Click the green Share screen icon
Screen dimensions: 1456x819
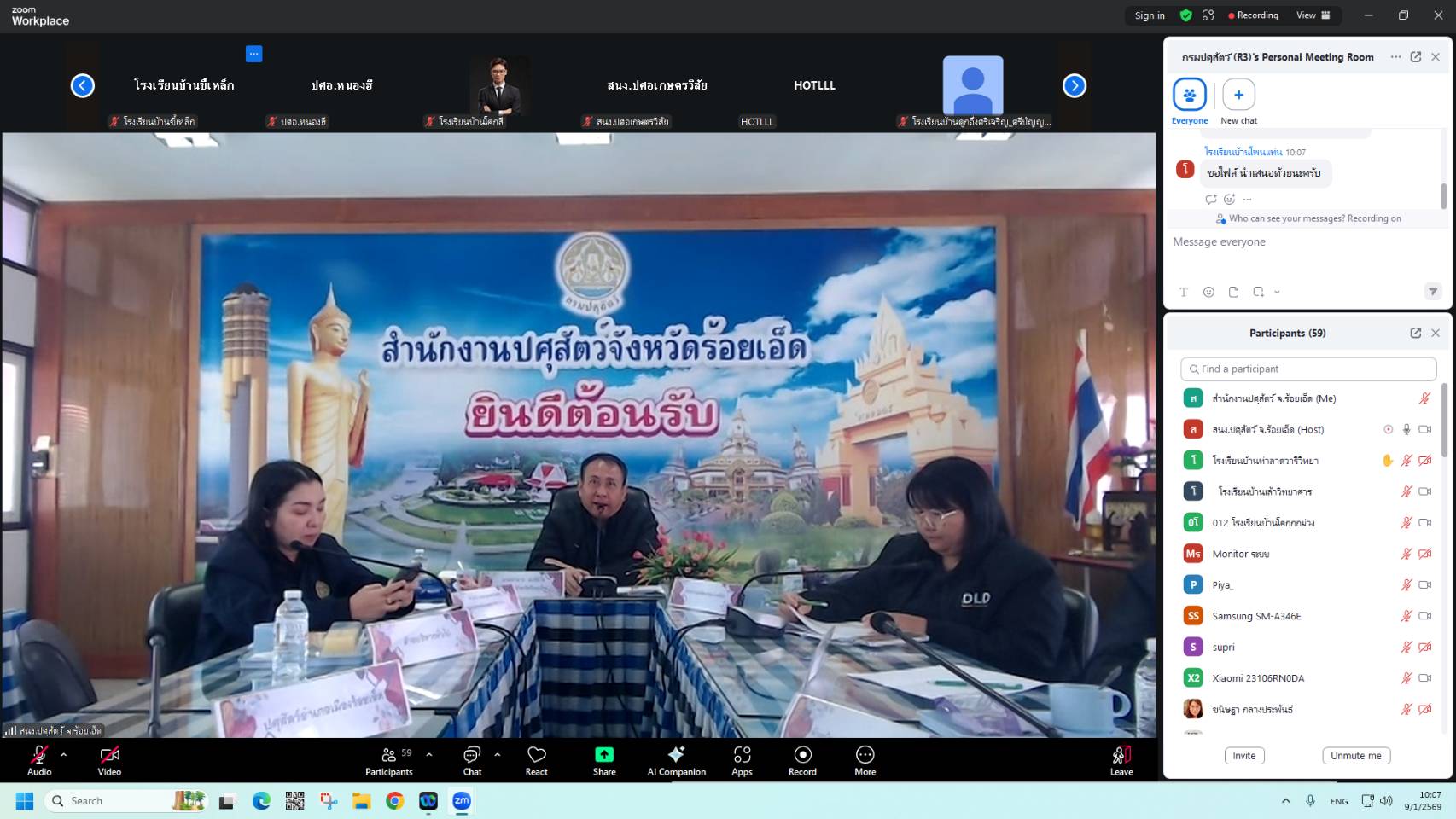(x=604, y=755)
